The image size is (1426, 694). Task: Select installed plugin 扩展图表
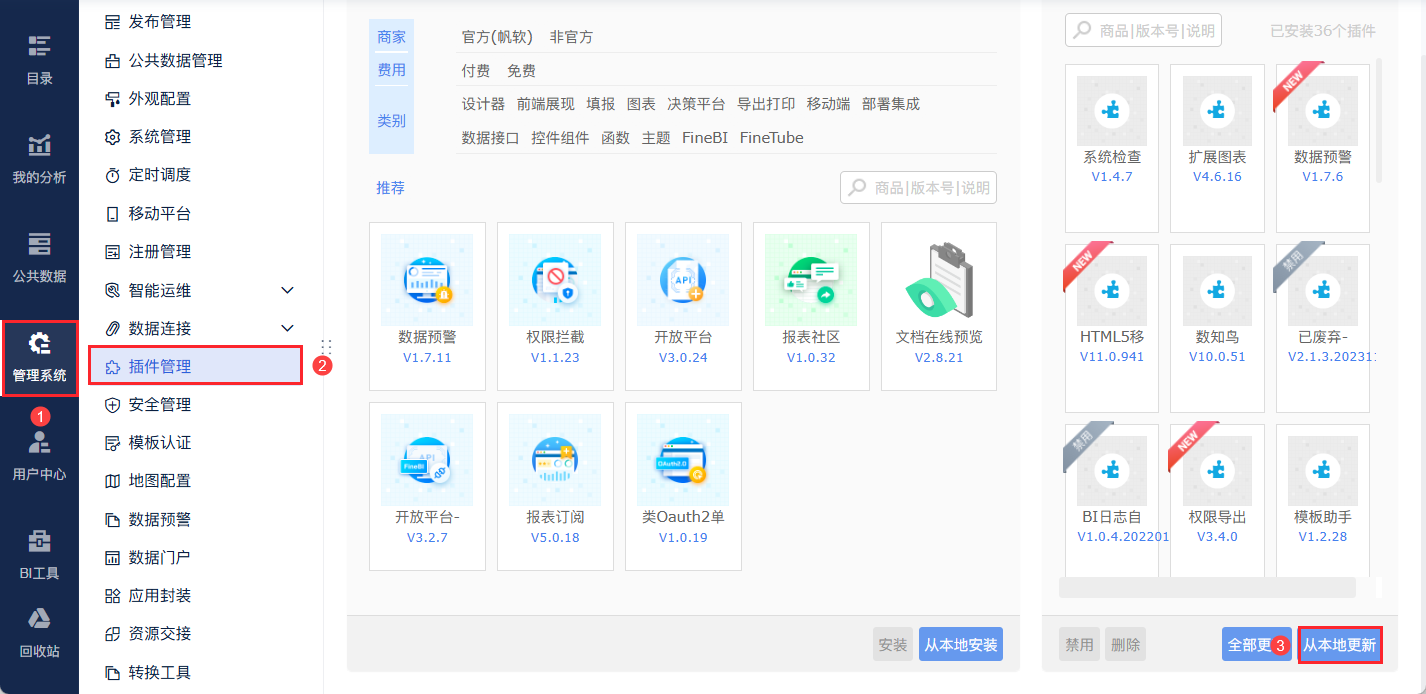click(1217, 148)
